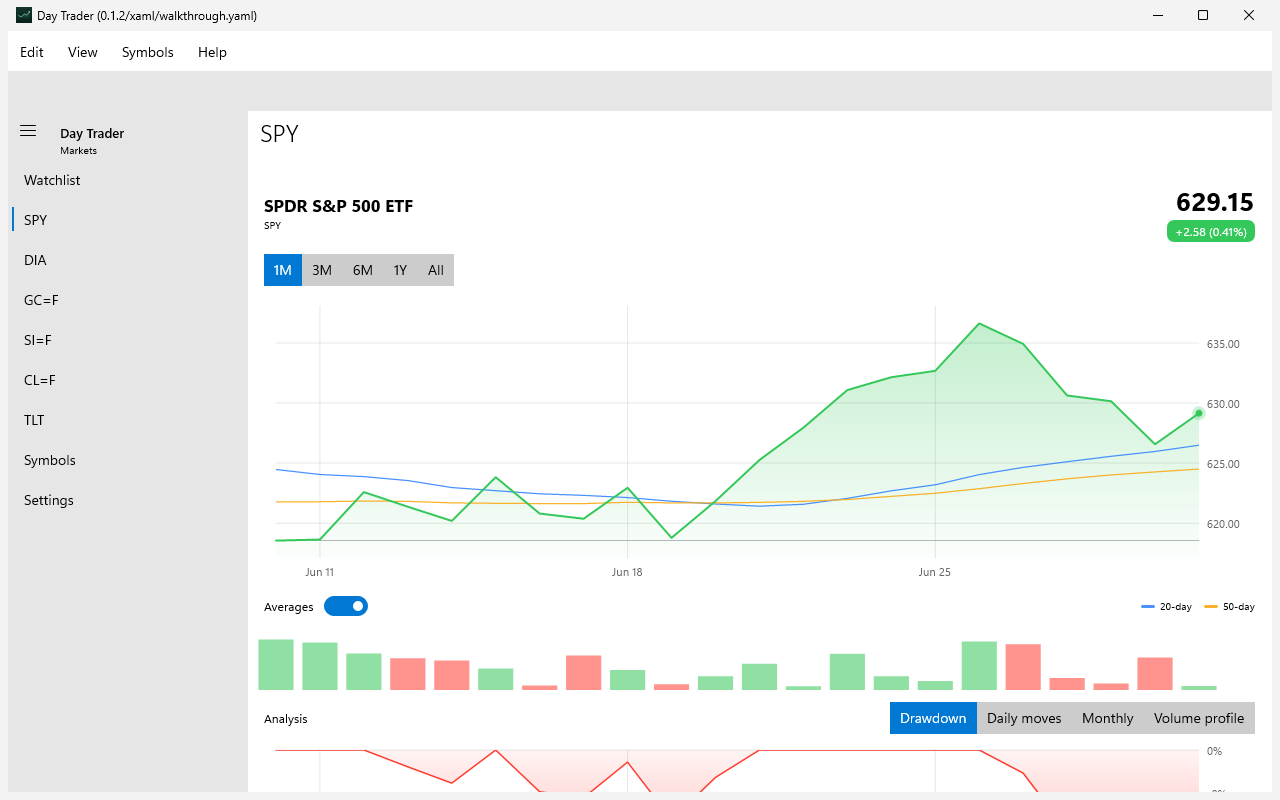Select the Drawdown analysis tab
This screenshot has width=1280, height=800.
[933, 718]
